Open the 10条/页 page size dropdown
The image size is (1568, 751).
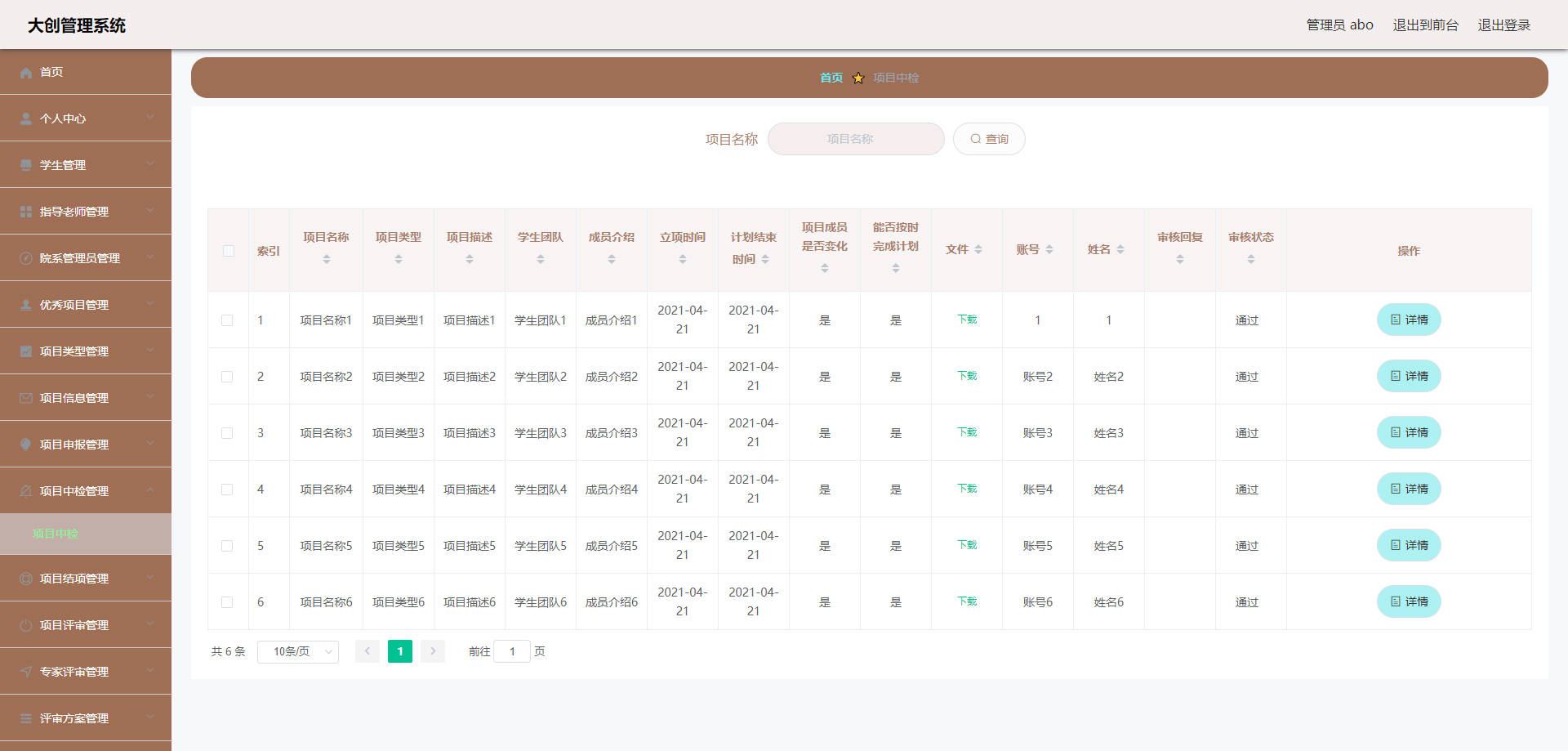click(298, 652)
